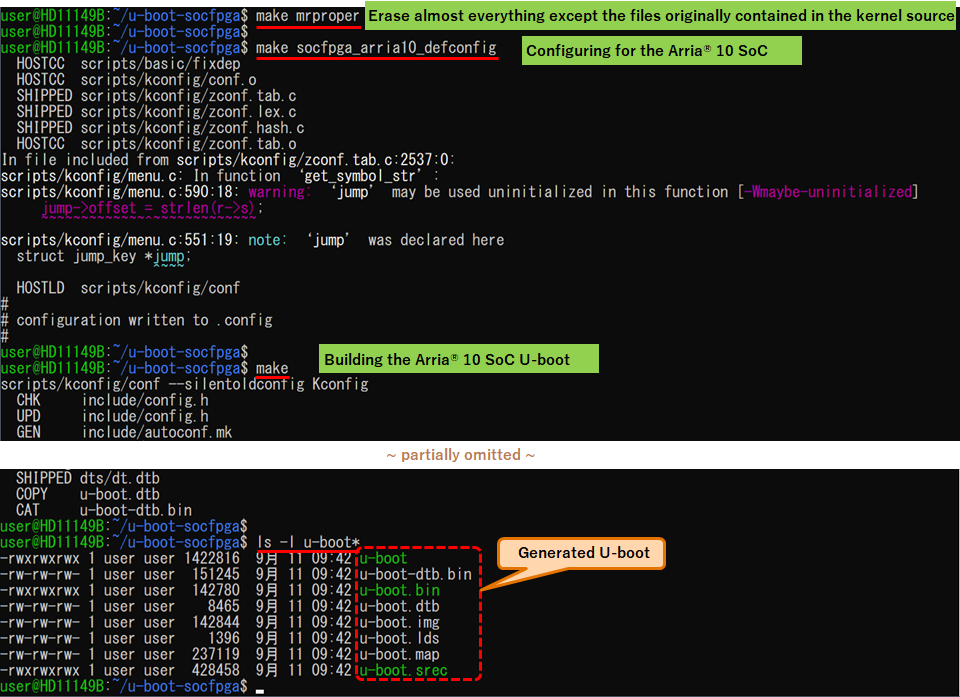
Task: Click the underlined make command before Kconfig output
Action: (271, 367)
